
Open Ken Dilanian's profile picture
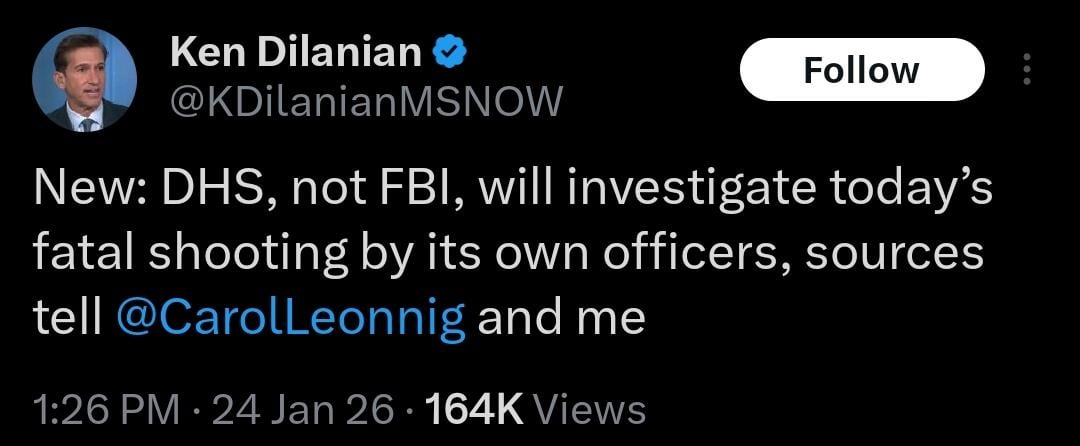point(84,80)
